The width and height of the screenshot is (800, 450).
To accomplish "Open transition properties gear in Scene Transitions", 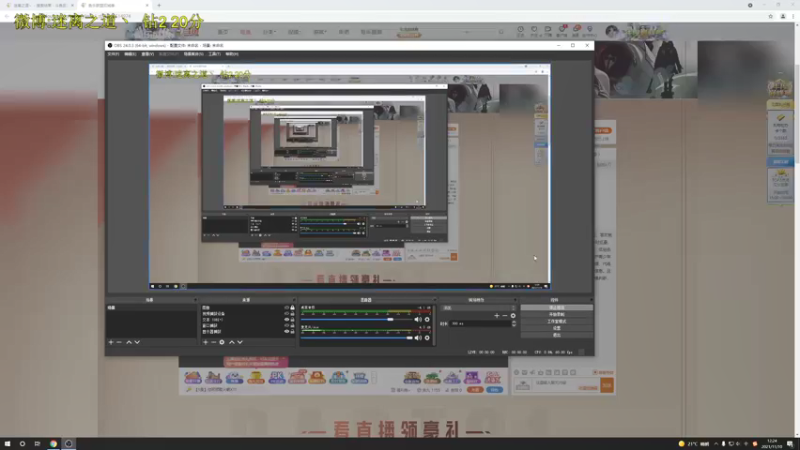I will (513, 316).
